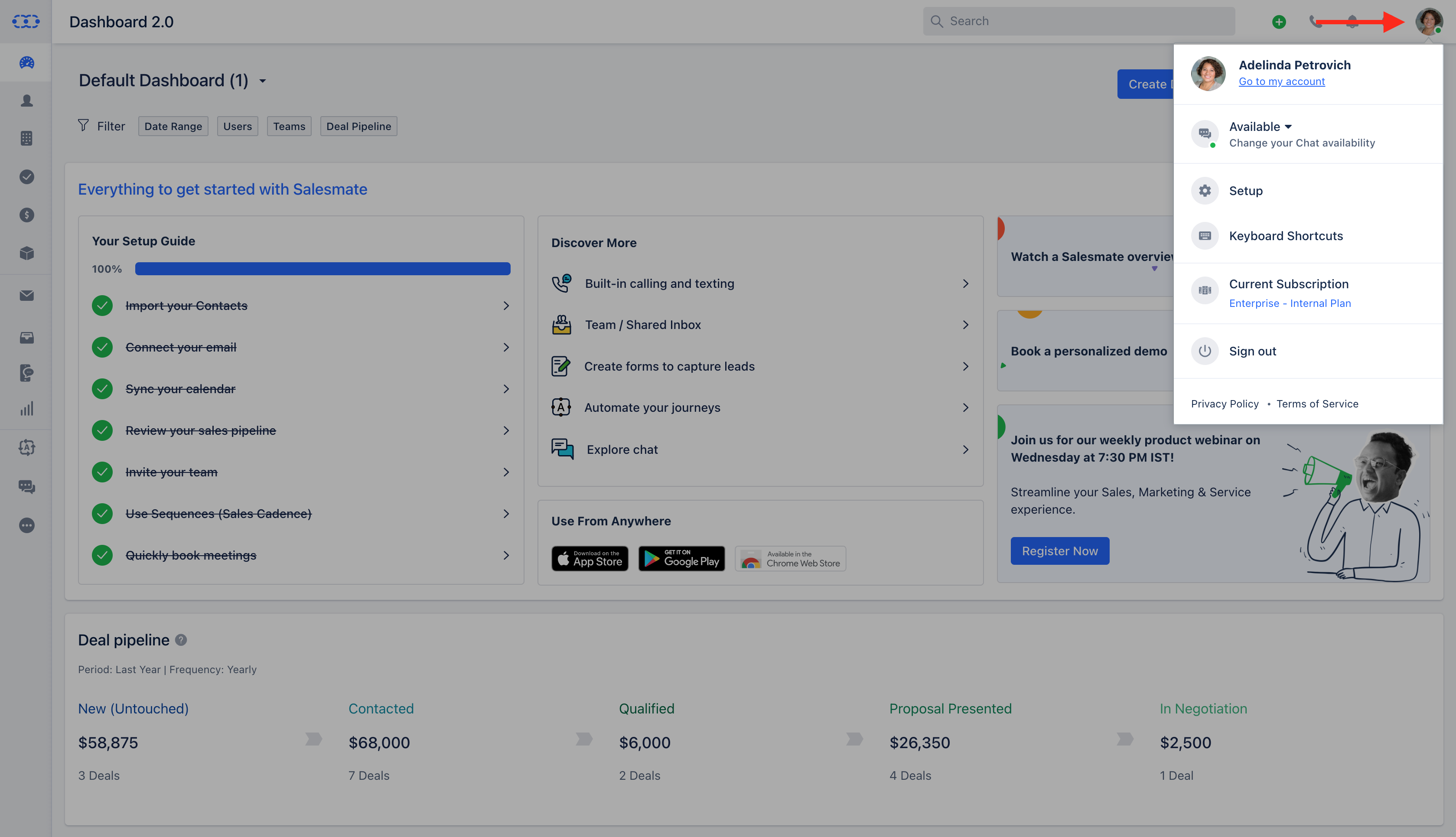The width and height of the screenshot is (1456, 837).
Task: Click the Create button
Action: [1146, 84]
